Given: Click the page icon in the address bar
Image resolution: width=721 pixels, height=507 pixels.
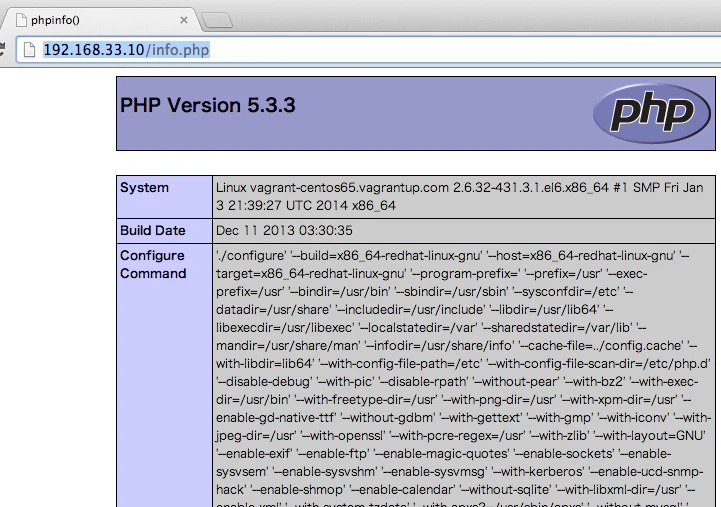Looking at the screenshot, I should pos(29,50).
